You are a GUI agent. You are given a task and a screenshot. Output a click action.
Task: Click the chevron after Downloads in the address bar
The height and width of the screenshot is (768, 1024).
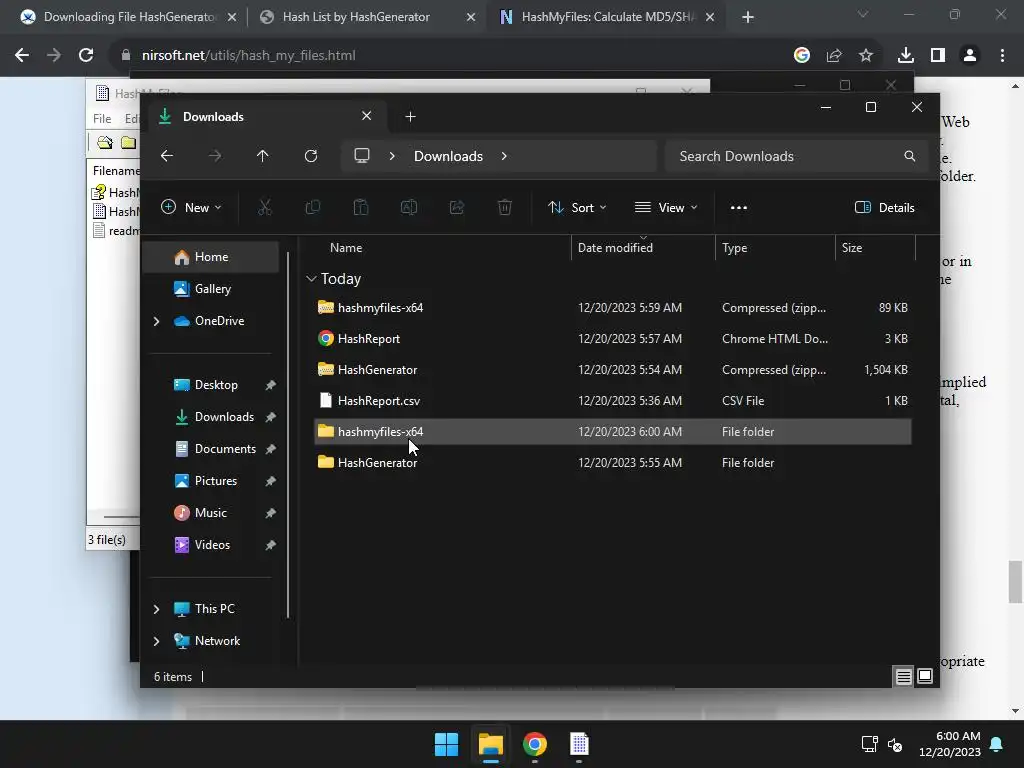(x=504, y=156)
